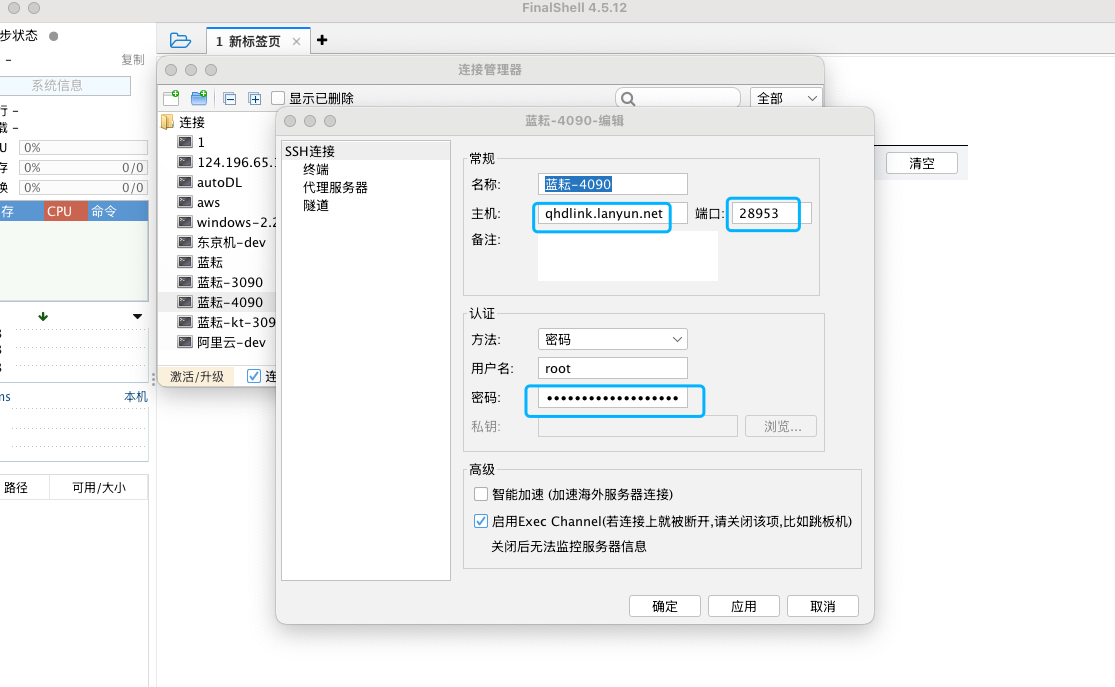The height and width of the screenshot is (687, 1115).
Task: Select the autoDL connection
Action: click(x=220, y=182)
